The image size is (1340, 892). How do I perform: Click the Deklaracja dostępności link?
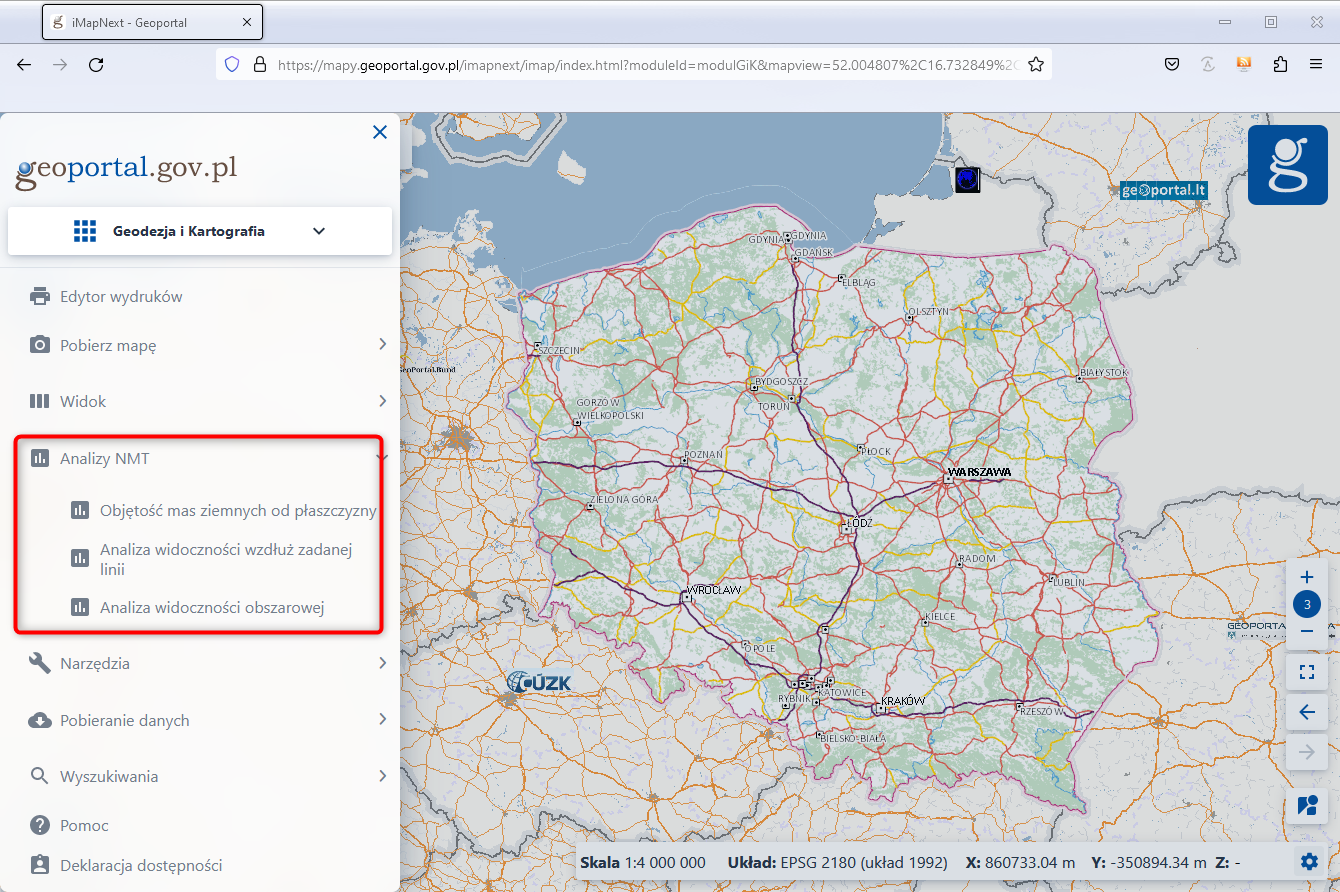coord(143,865)
